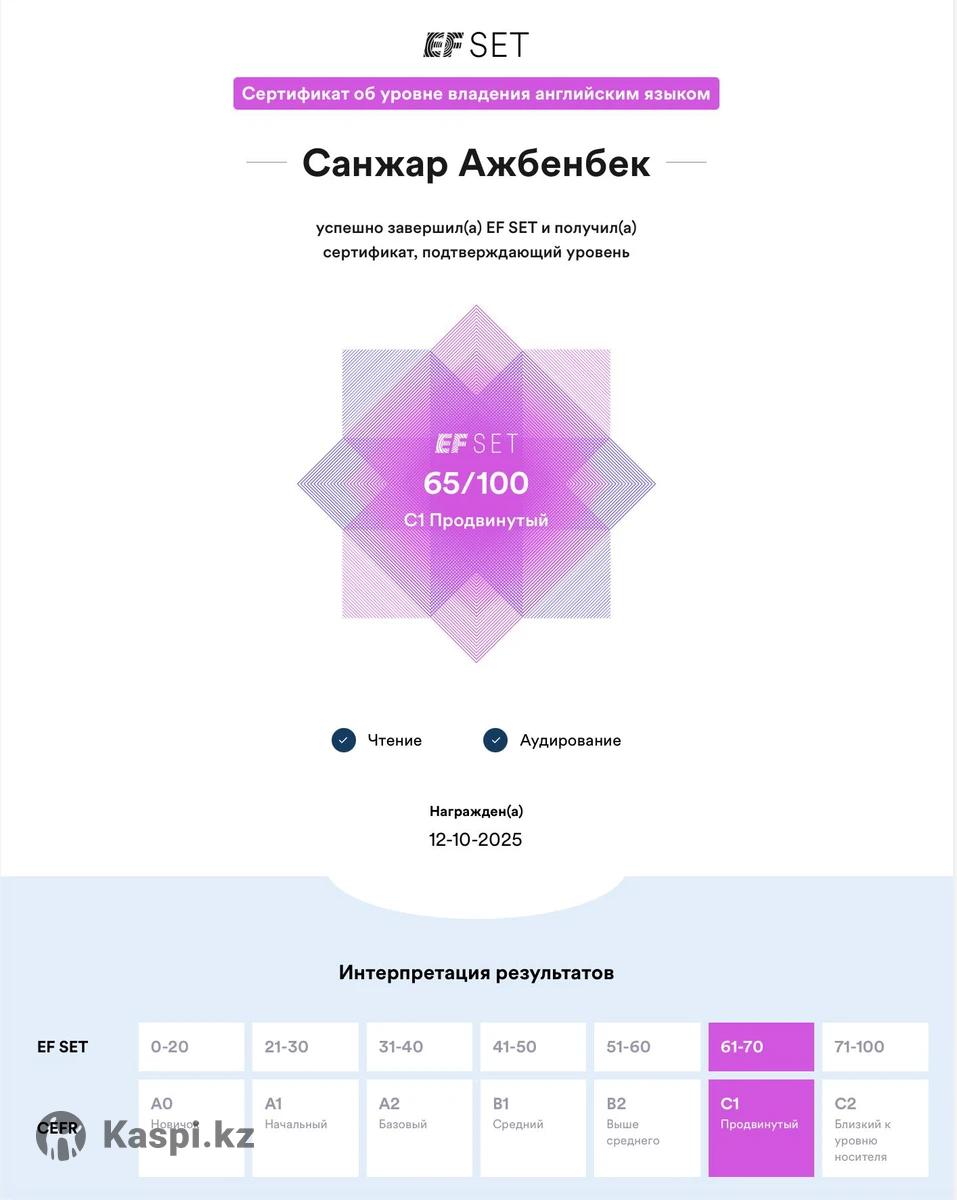Click the B2 Выше среднего level cell
This screenshot has height=1200, width=957.
(x=647, y=1127)
